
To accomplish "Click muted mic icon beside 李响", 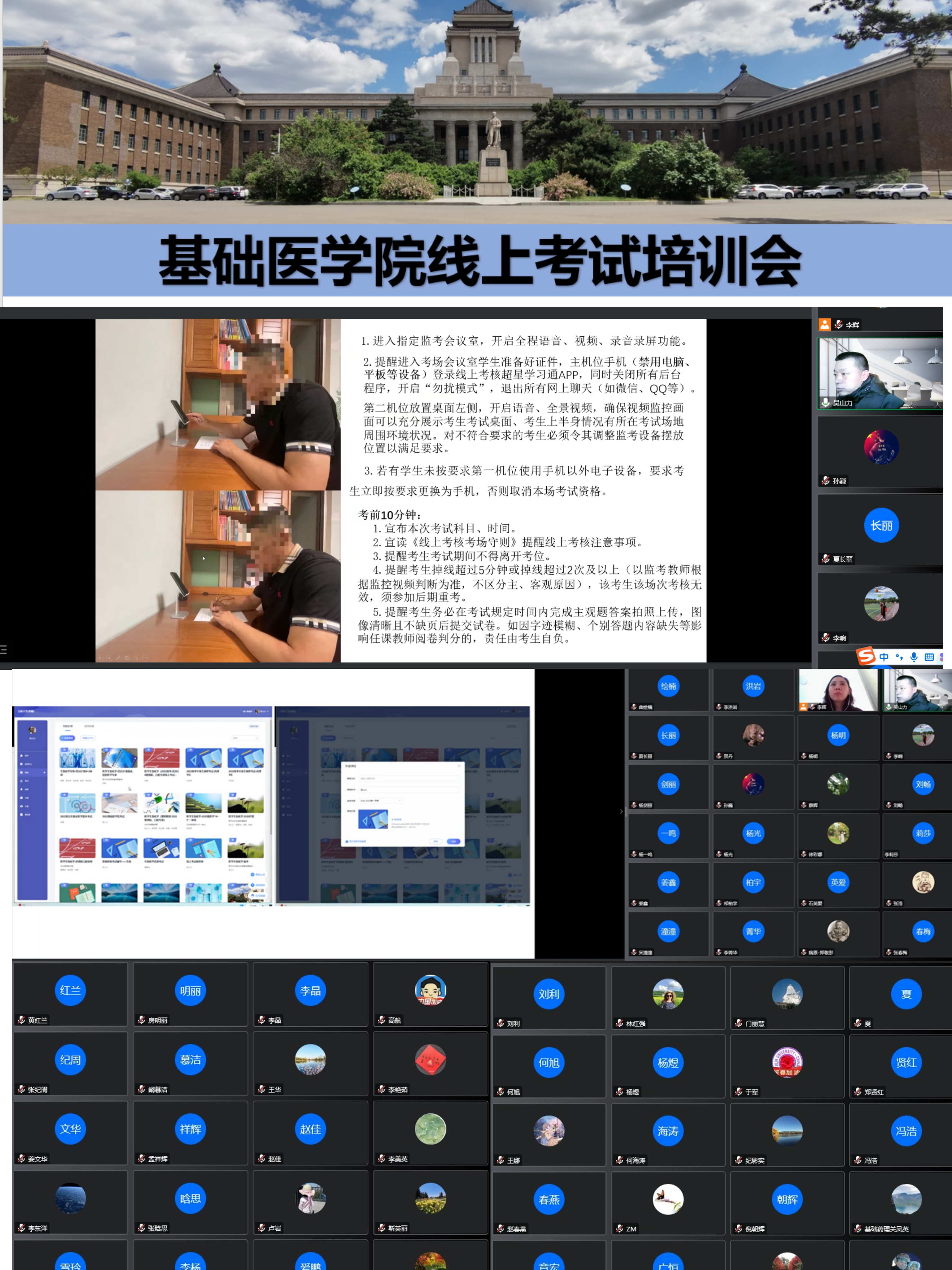I will [x=826, y=637].
